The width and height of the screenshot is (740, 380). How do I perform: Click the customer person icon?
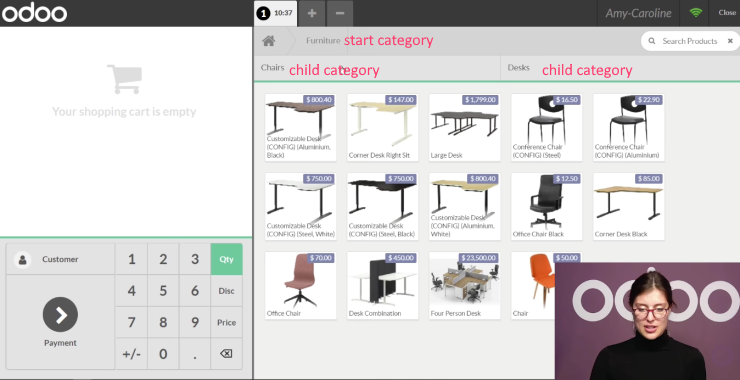pyautogui.click(x=22, y=260)
